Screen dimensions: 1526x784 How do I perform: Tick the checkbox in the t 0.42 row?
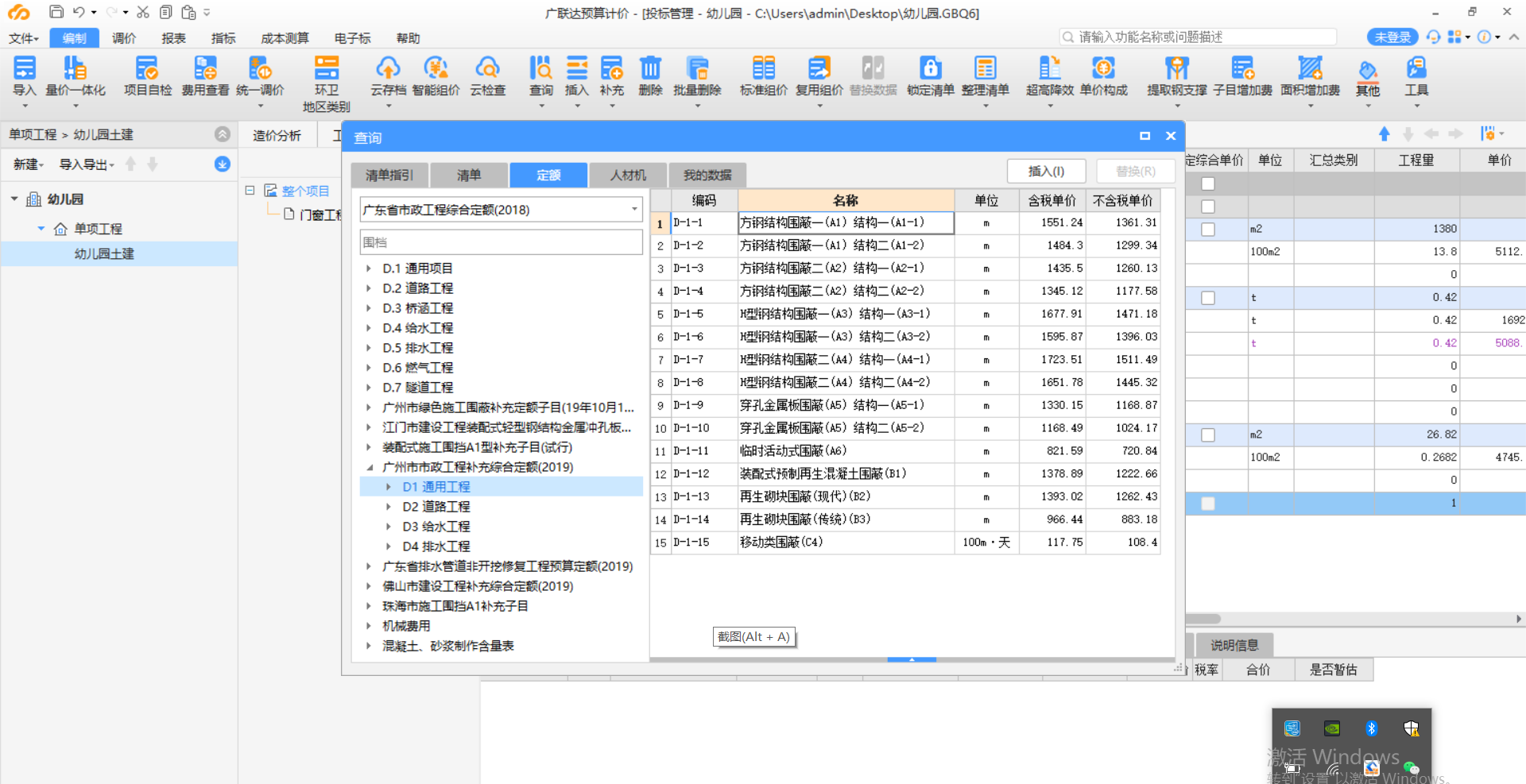click(1208, 298)
